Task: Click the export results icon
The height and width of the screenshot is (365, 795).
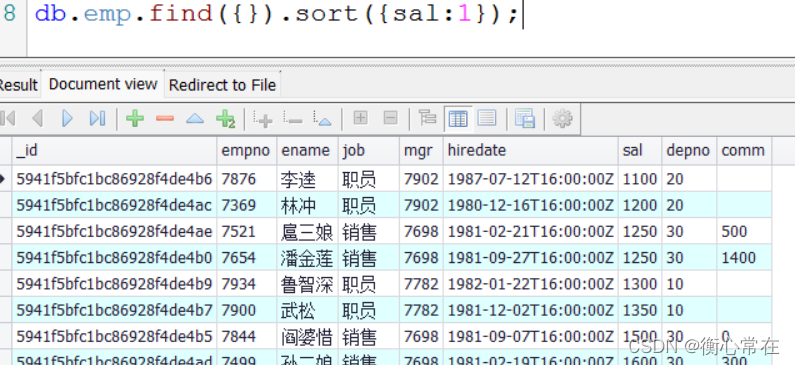Action: (525, 119)
